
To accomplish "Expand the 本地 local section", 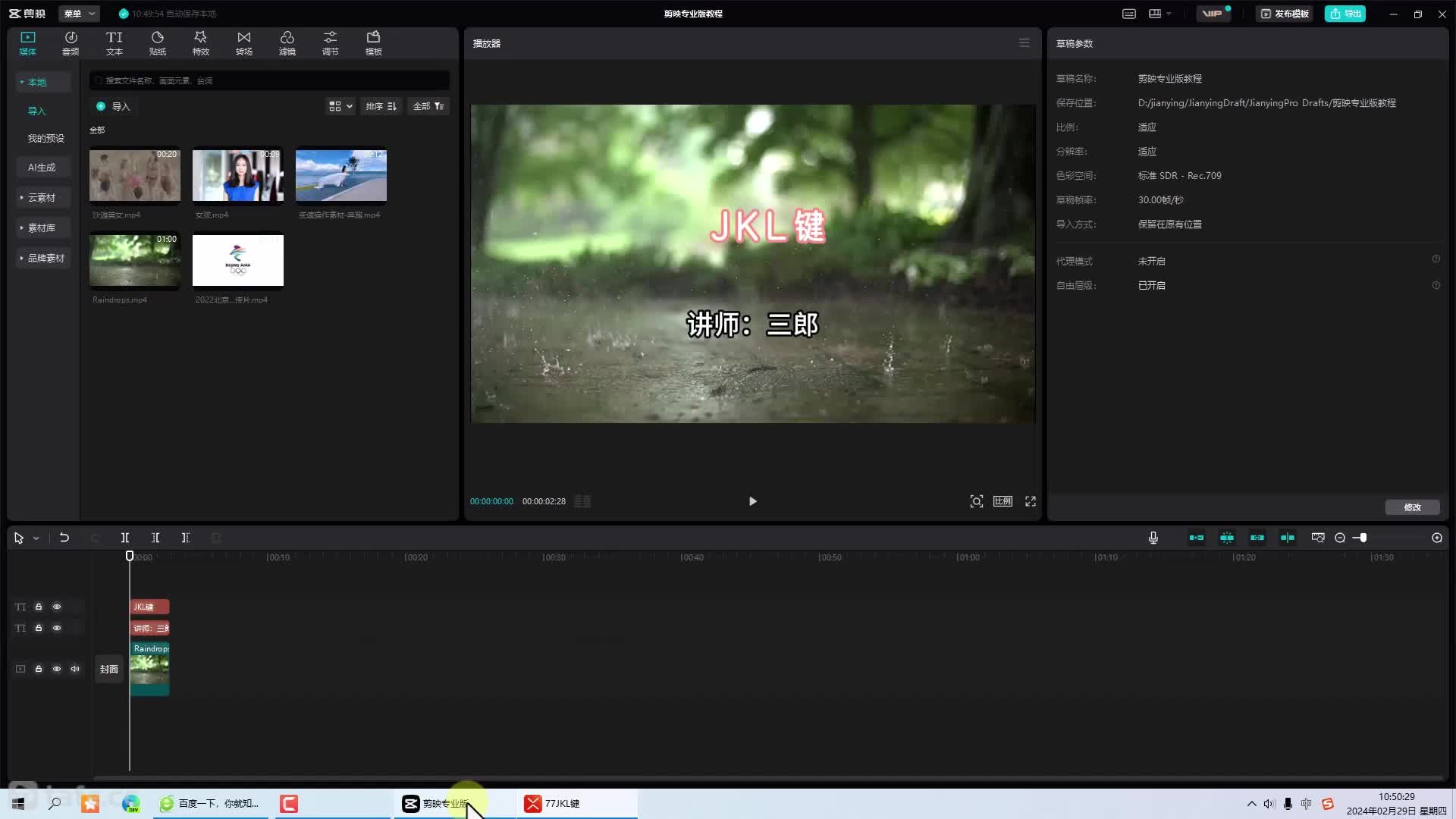I will coord(43,82).
